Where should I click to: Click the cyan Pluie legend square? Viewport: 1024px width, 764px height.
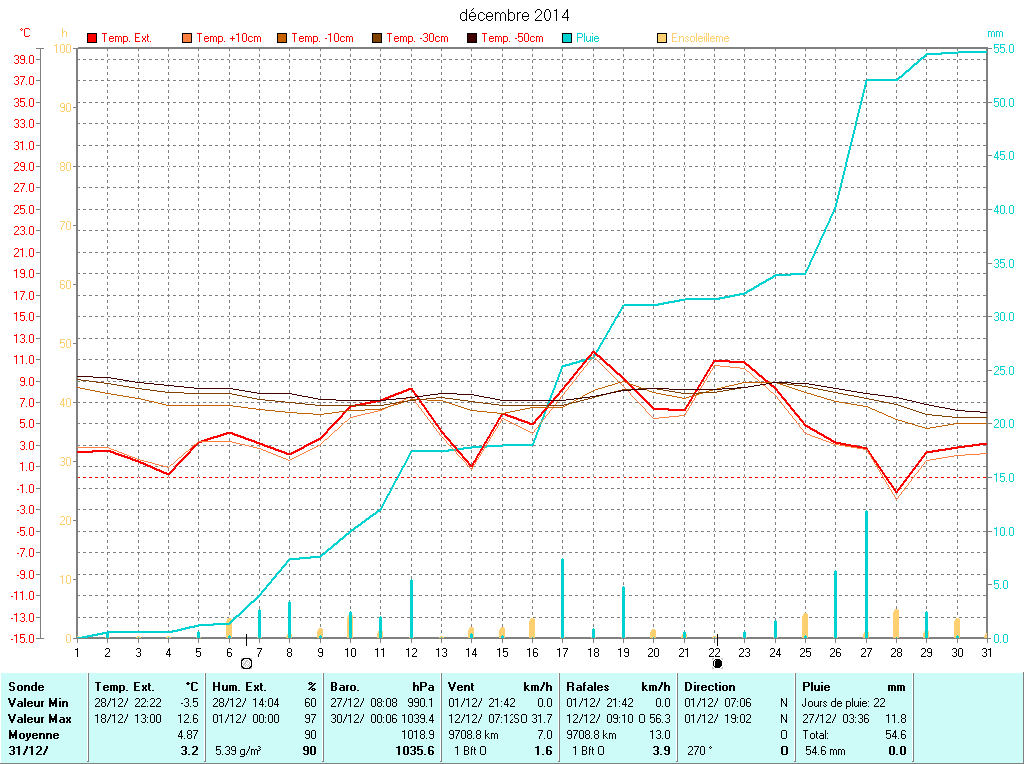[568, 38]
